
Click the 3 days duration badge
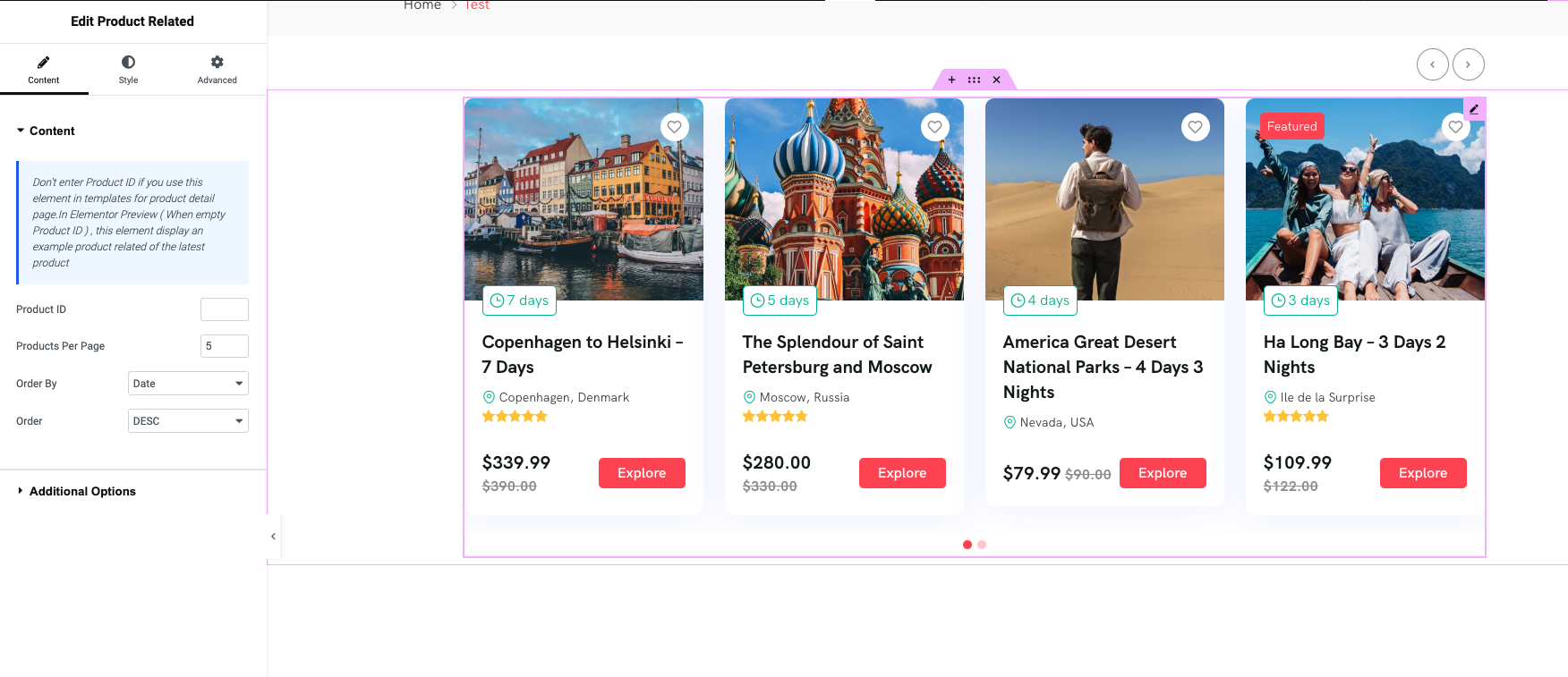pos(1300,300)
